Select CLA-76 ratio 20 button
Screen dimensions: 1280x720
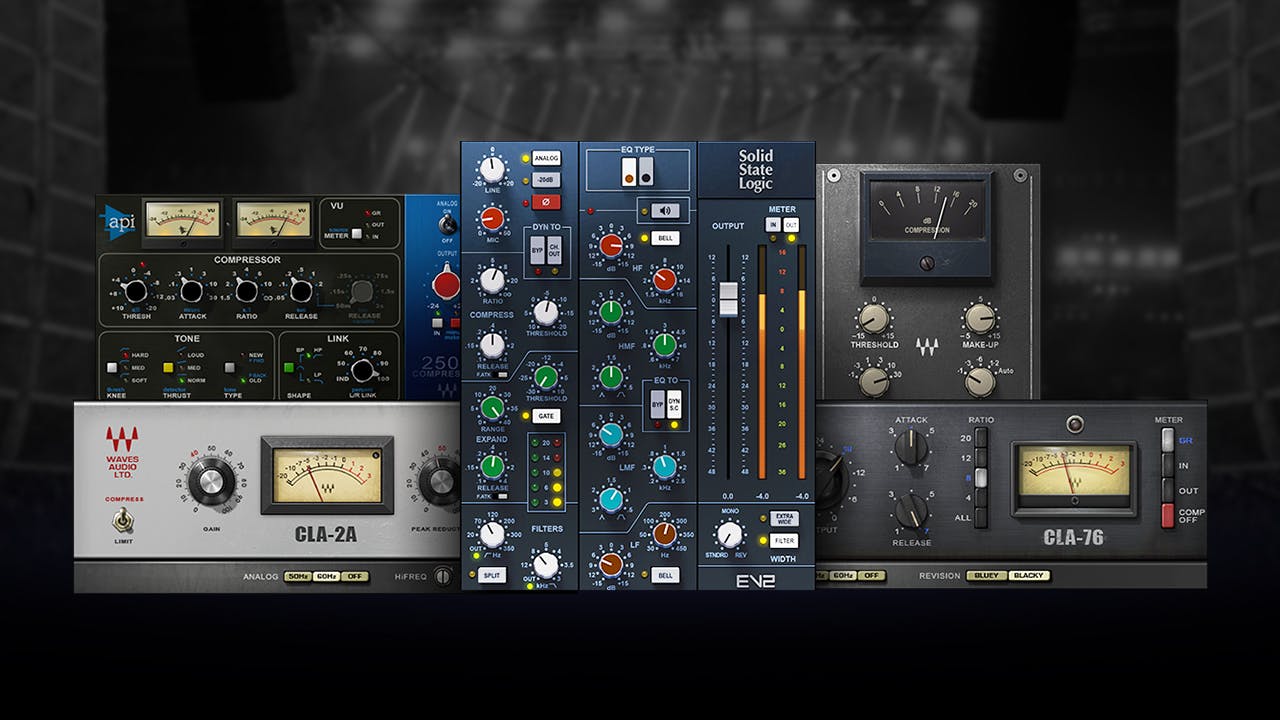[980, 439]
